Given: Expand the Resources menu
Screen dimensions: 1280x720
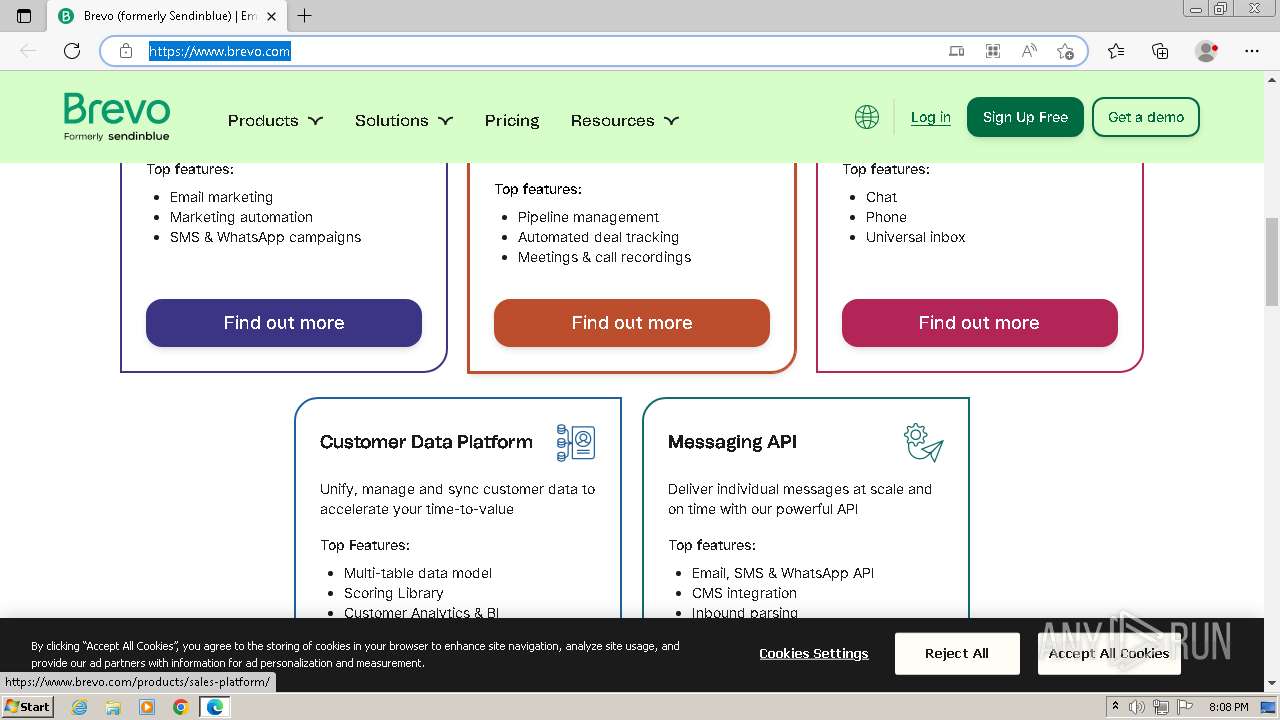Looking at the screenshot, I should pyautogui.click(x=625, y=120).
